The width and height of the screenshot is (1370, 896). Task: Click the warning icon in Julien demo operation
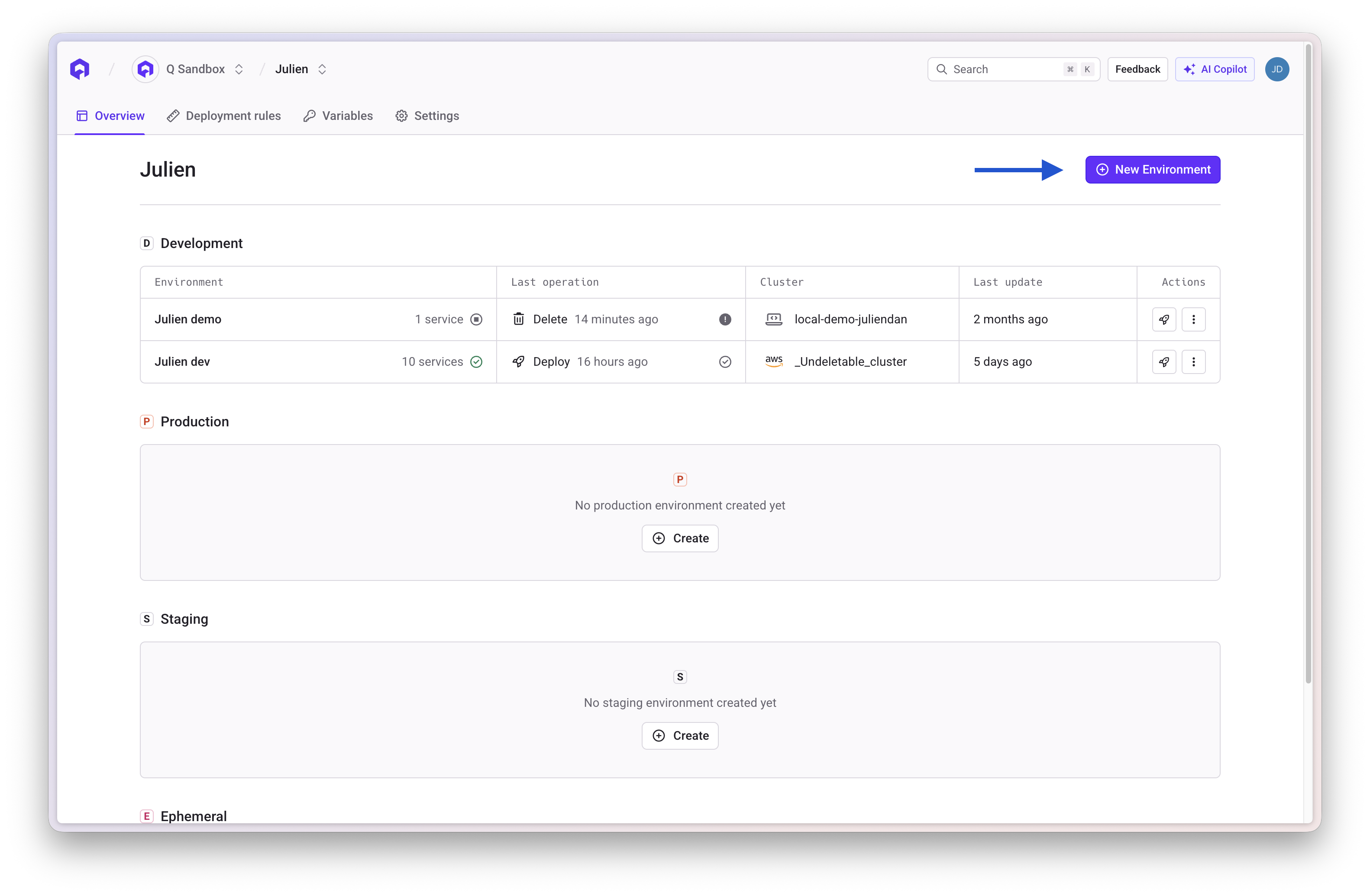coord(725,319)
